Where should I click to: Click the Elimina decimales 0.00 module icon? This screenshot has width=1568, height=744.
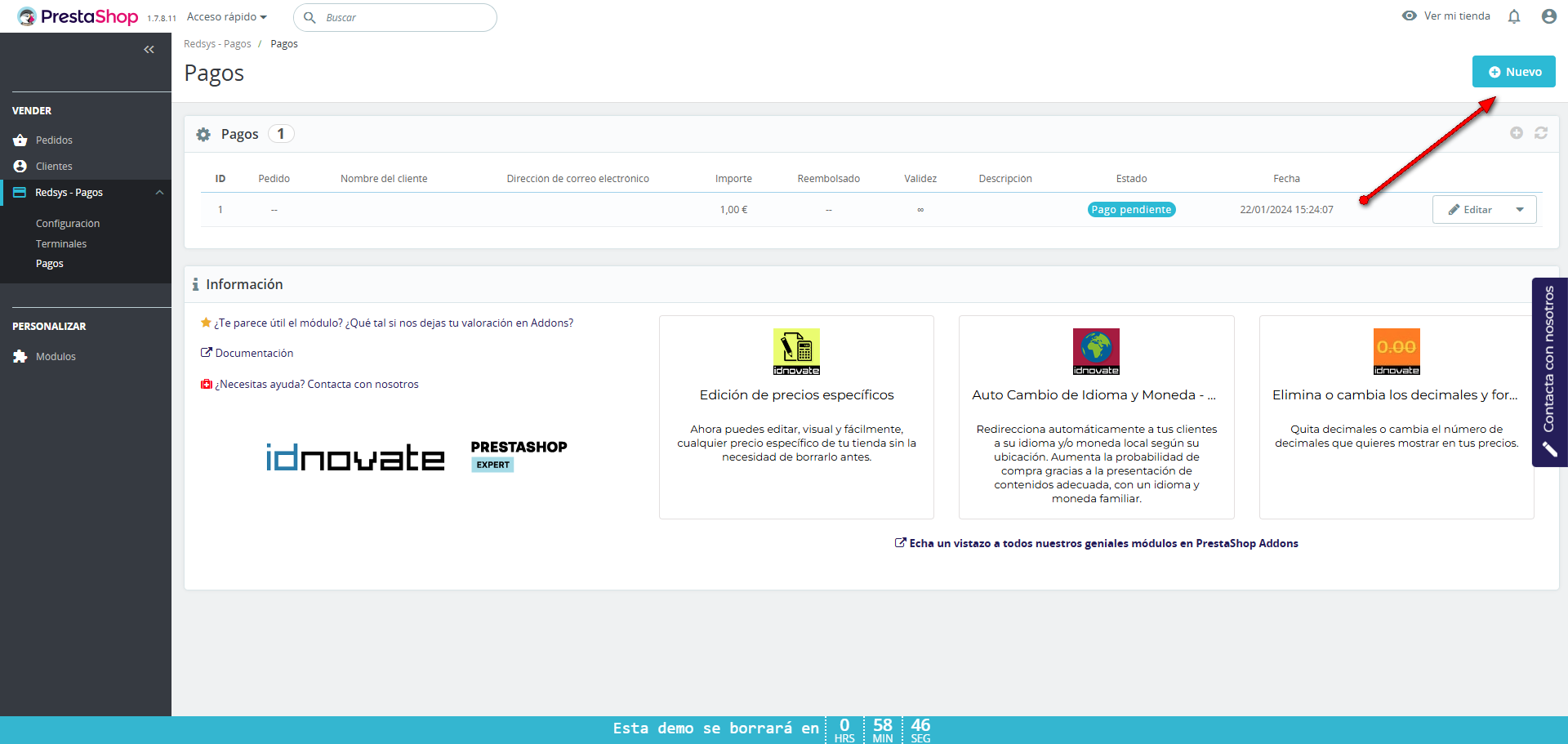[x=1396, y=352]
